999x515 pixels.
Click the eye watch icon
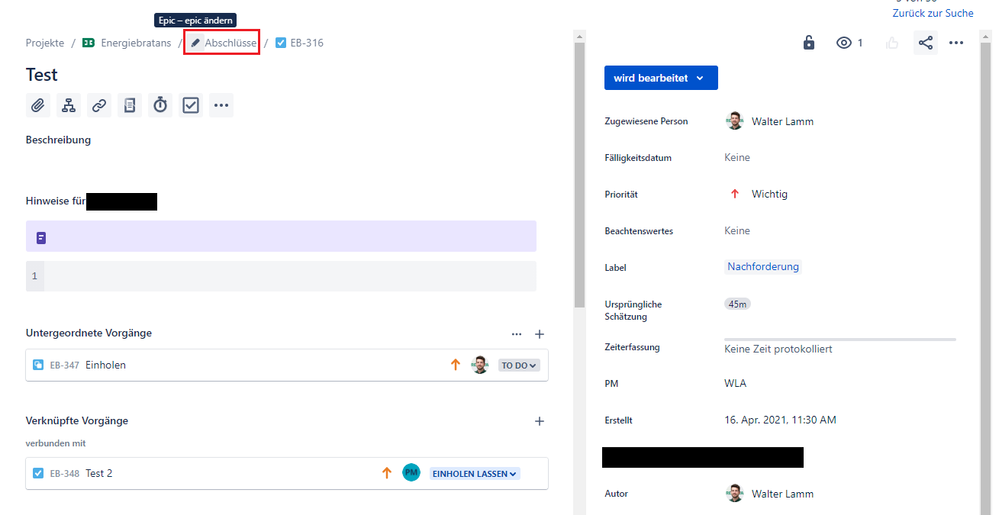pyautogui.click(x=844, y=43)
